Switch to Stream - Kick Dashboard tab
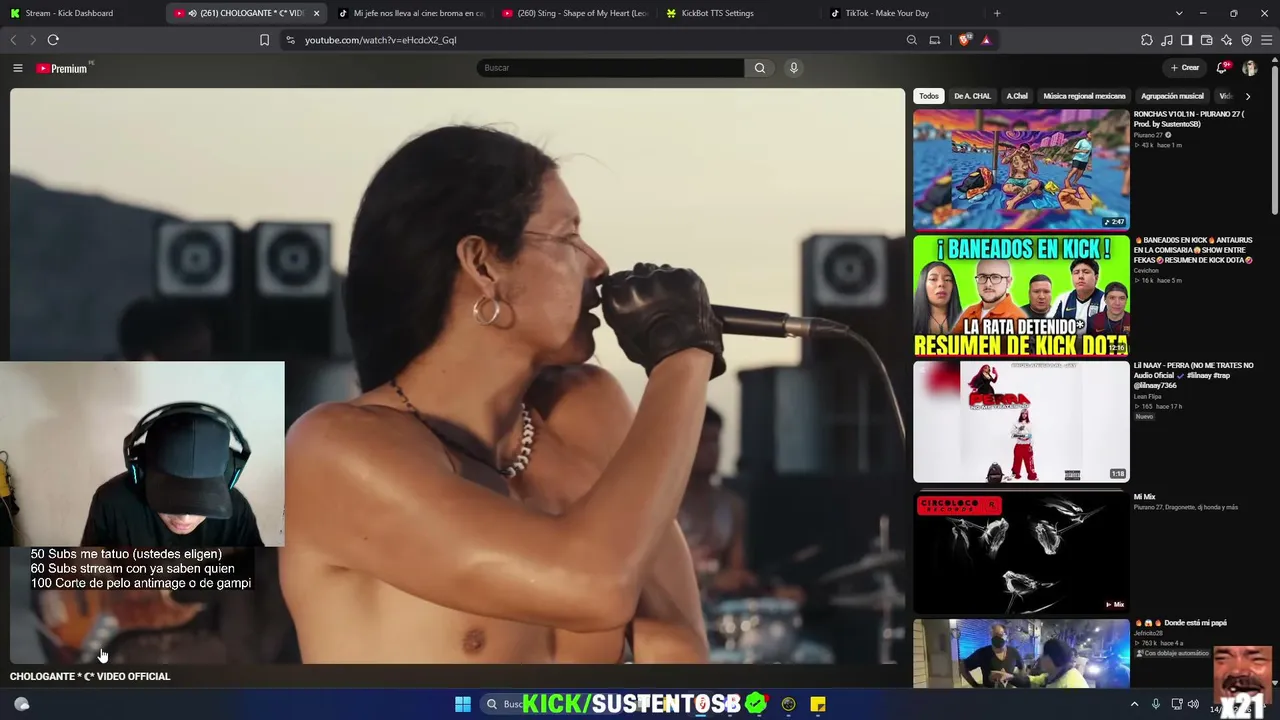1280x720 pixels. point(82,13)
